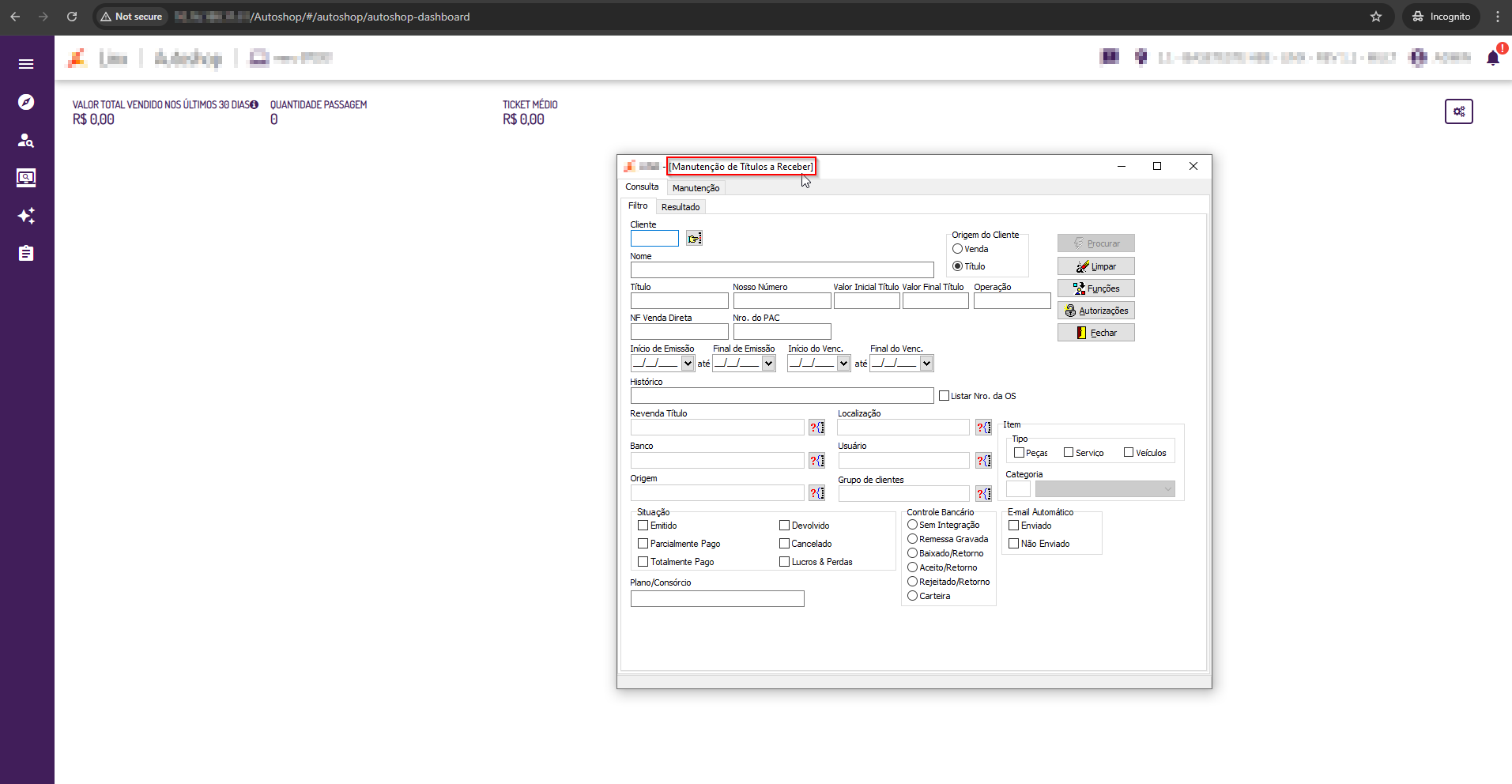Click the client lookup icon beside Cliente
Screen dimensions: 1512x784
pyautogui.click(x=694, y=239)
